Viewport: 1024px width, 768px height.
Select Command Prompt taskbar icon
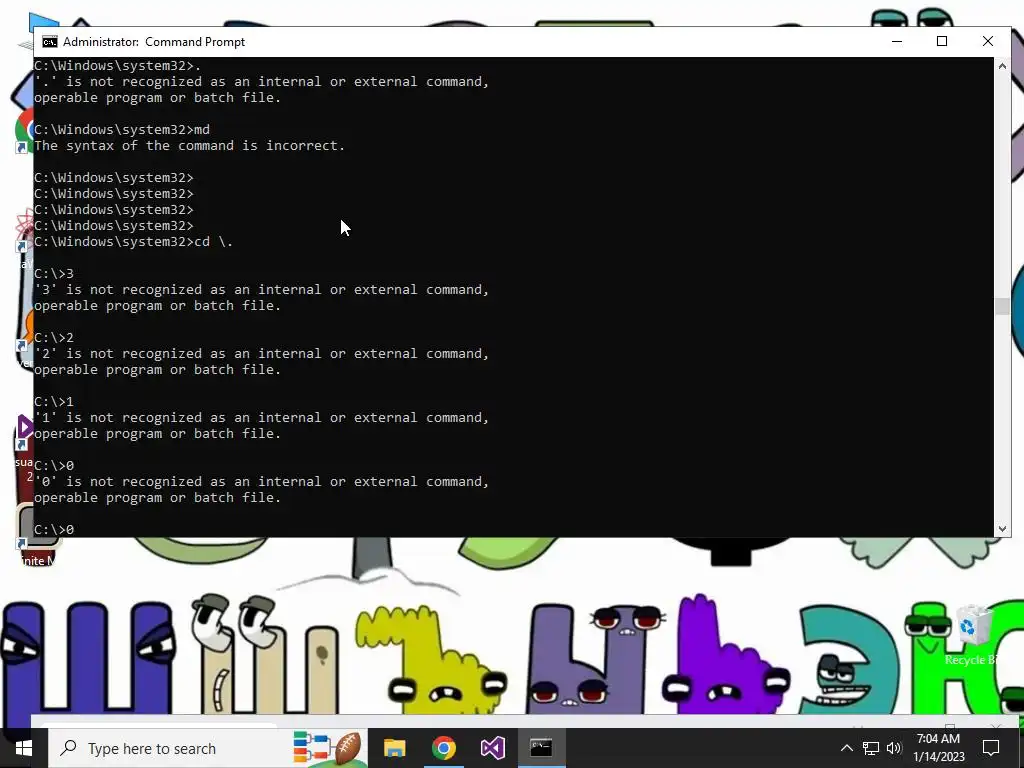pyautogui.click(x=541, y=748)
